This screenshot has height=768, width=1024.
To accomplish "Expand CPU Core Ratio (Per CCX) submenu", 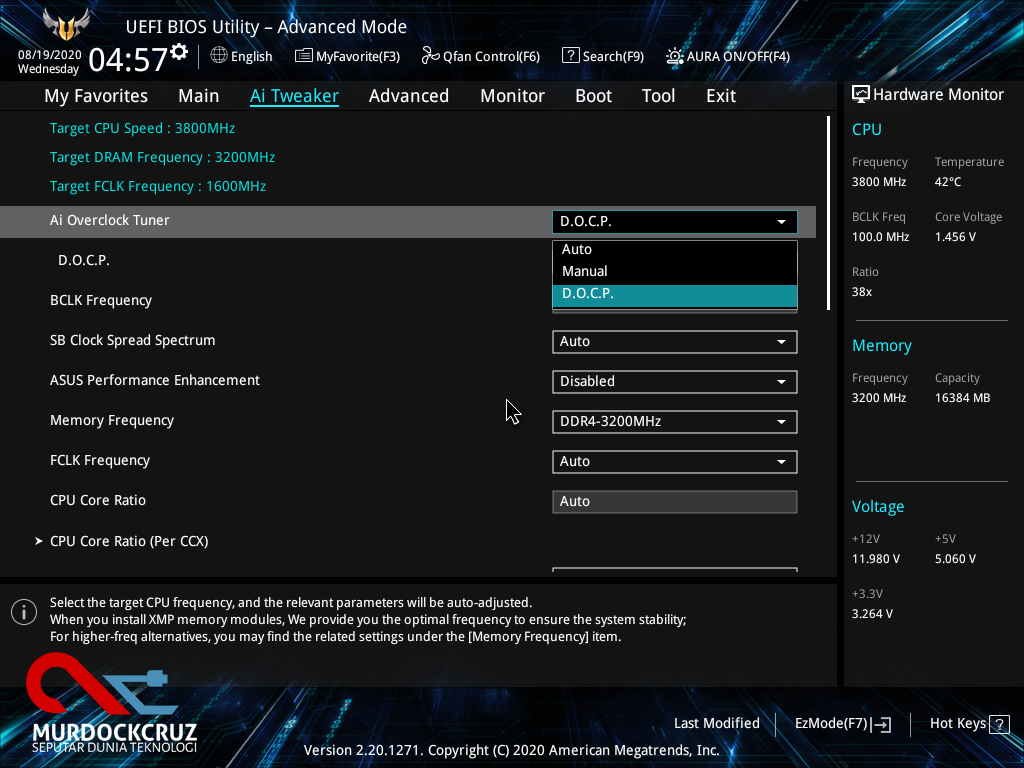I will [129, 541].
